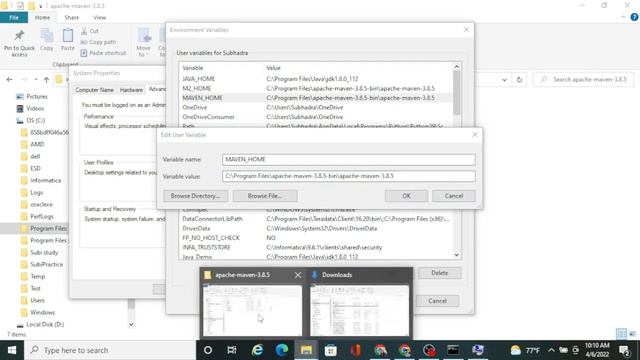Open the File tab in Explorer
This screenshot has width=640, height=360.
[14, 18]
